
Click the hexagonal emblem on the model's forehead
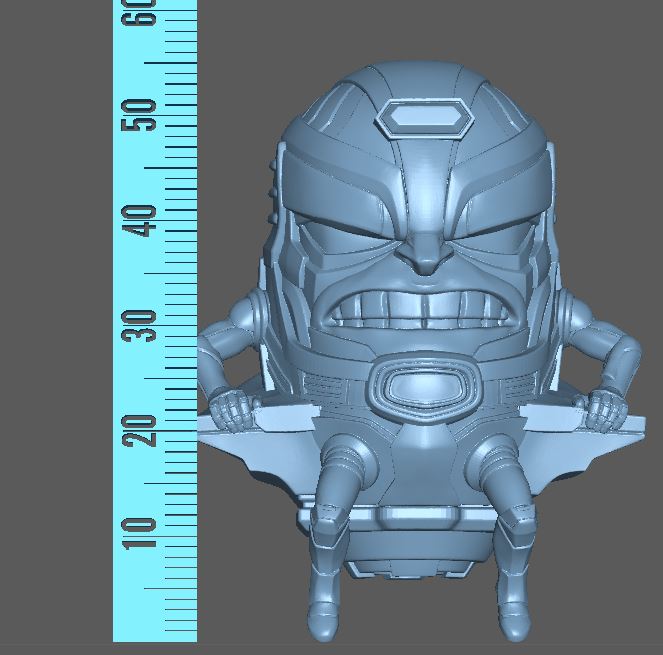point(424,120)
